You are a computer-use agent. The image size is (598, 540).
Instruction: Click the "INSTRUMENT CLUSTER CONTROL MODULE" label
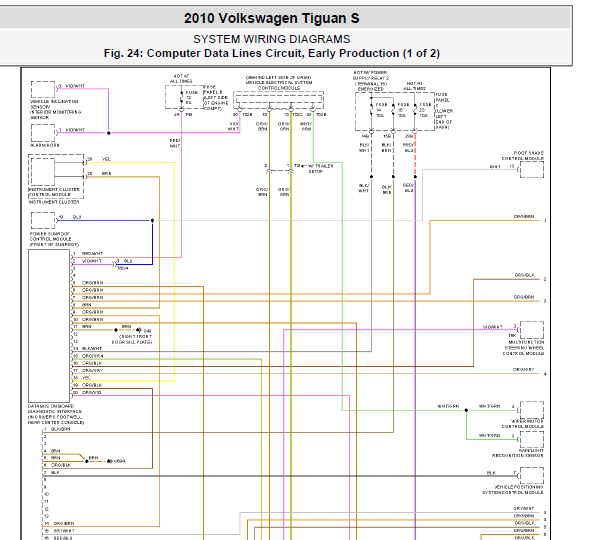click(54, 192)
